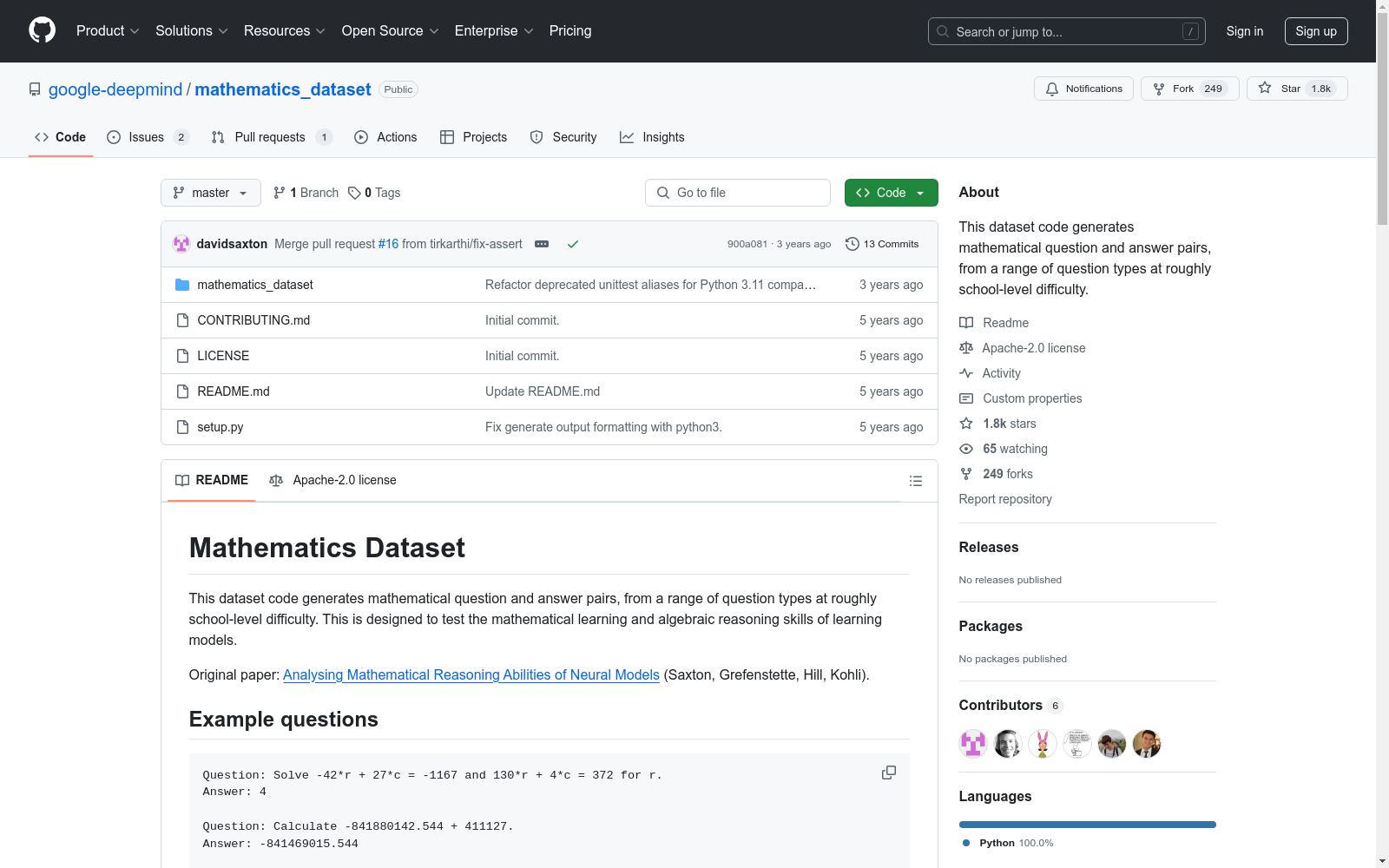This screenshot has width=1389, height=868.
Task: Open pull request #16 link
Action: tap(388, 244)
